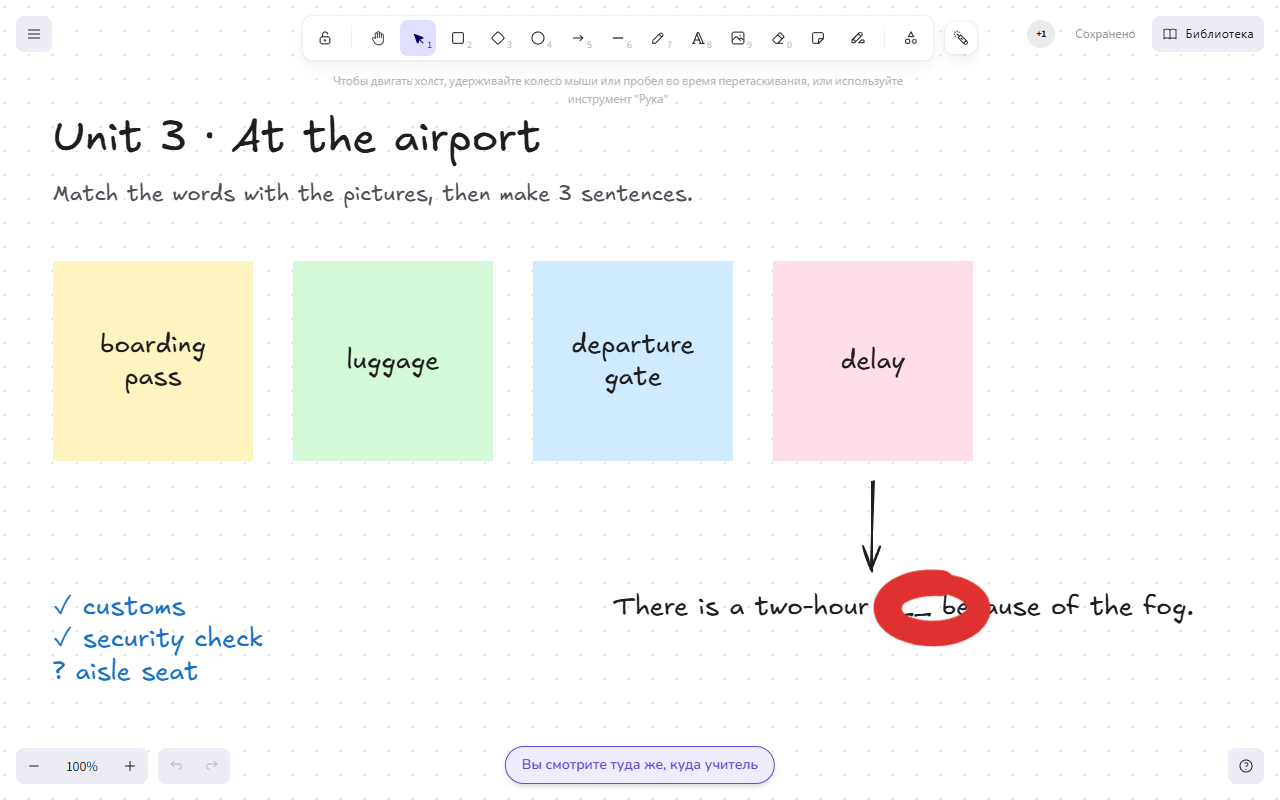Select the Ellipse tool
The image size is (1280, 800).
coord(538,38)
